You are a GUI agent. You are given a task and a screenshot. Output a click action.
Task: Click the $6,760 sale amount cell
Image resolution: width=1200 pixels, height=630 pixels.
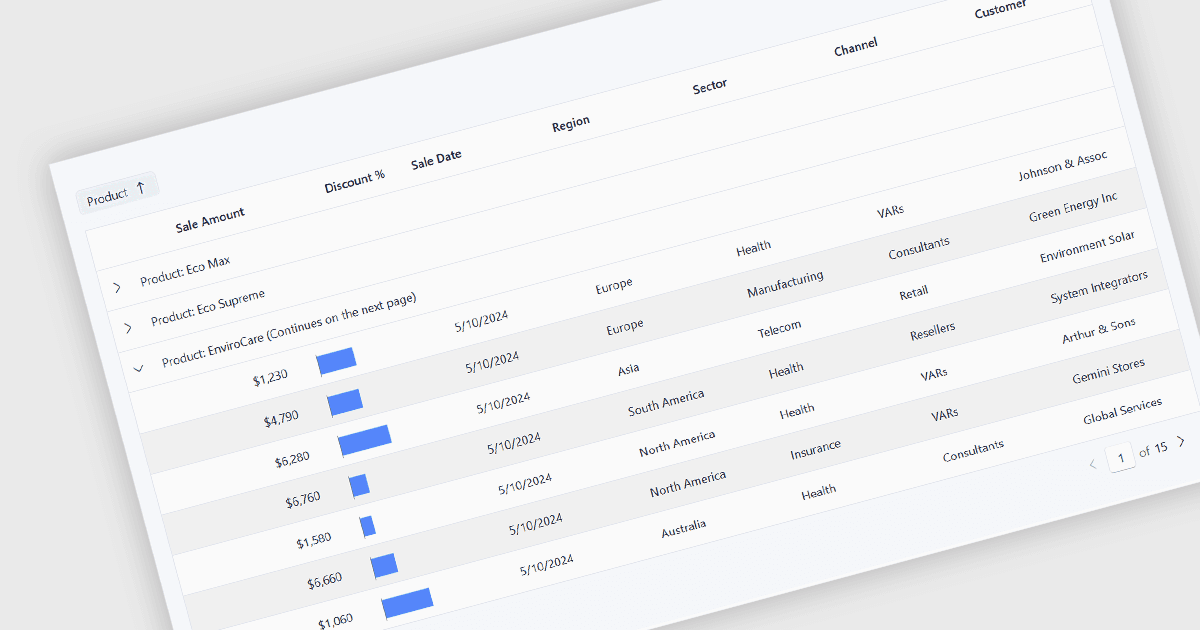[303, 499]
